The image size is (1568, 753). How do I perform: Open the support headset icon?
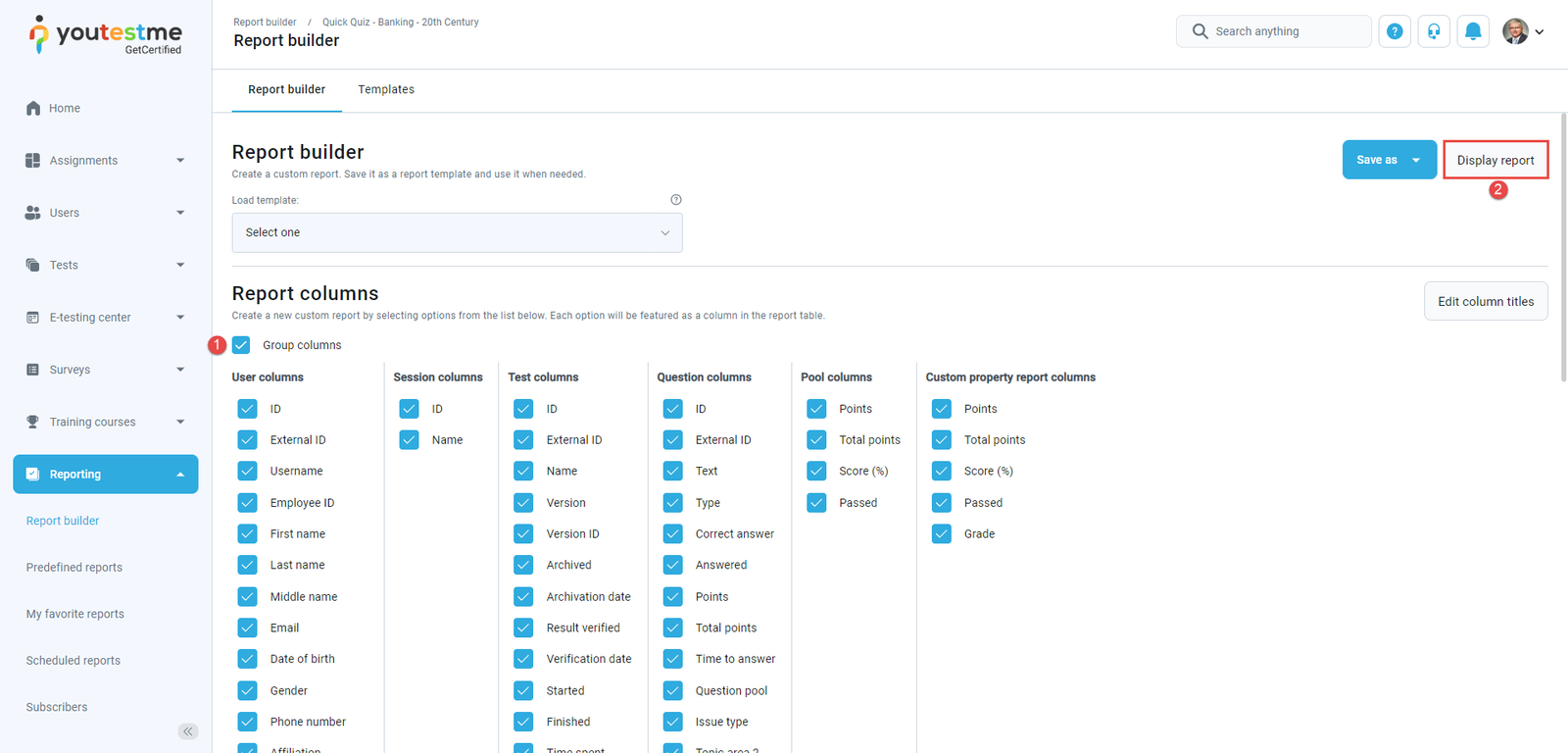(x=1434, y=31)
